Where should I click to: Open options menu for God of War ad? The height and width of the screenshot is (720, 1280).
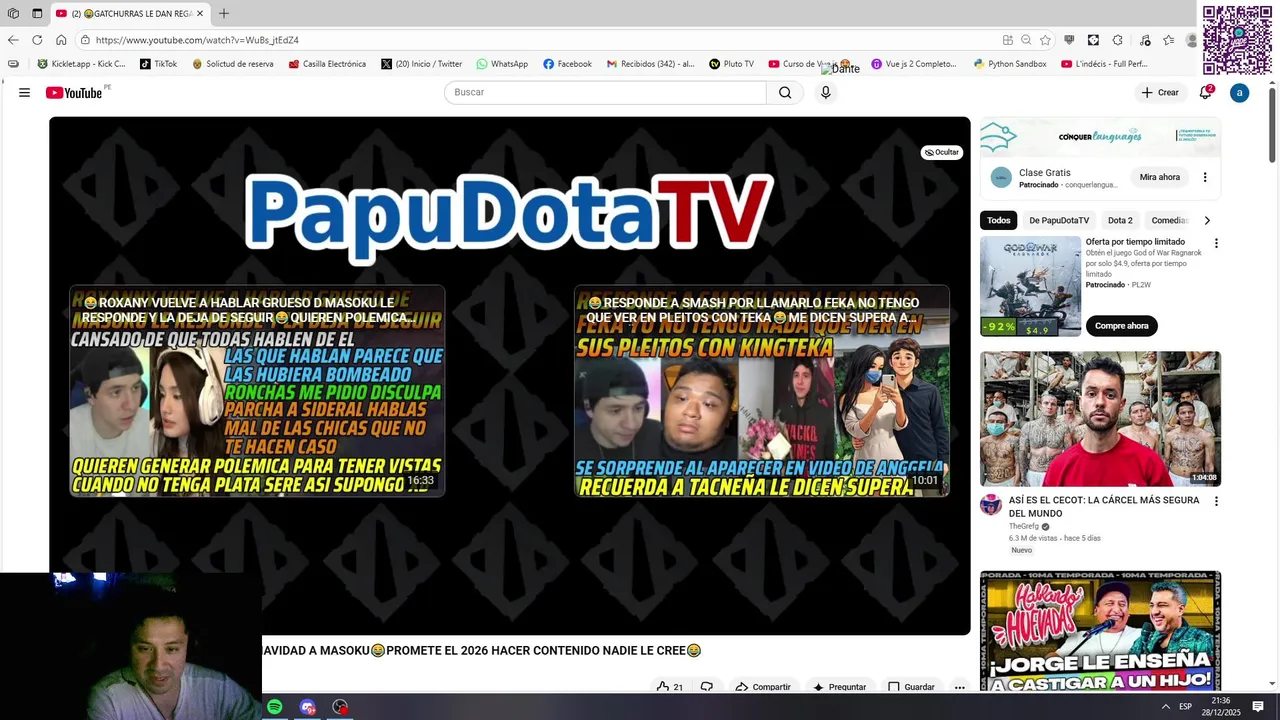pyautogui.click(x=1216, y=243)
